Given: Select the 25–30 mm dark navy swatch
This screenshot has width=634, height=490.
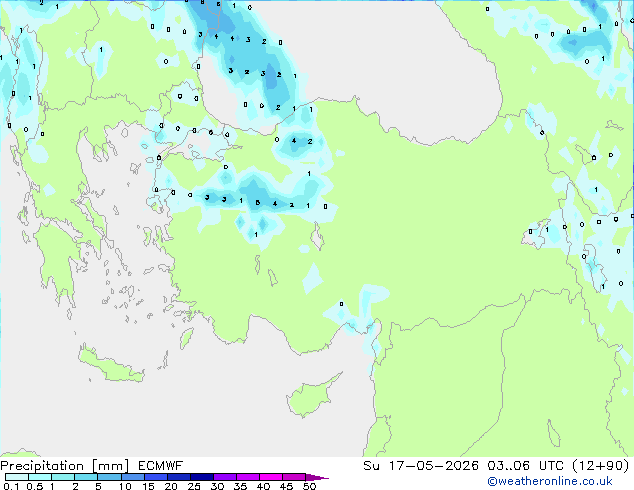Looking at the screenshot, I should [x=201, y=477].
